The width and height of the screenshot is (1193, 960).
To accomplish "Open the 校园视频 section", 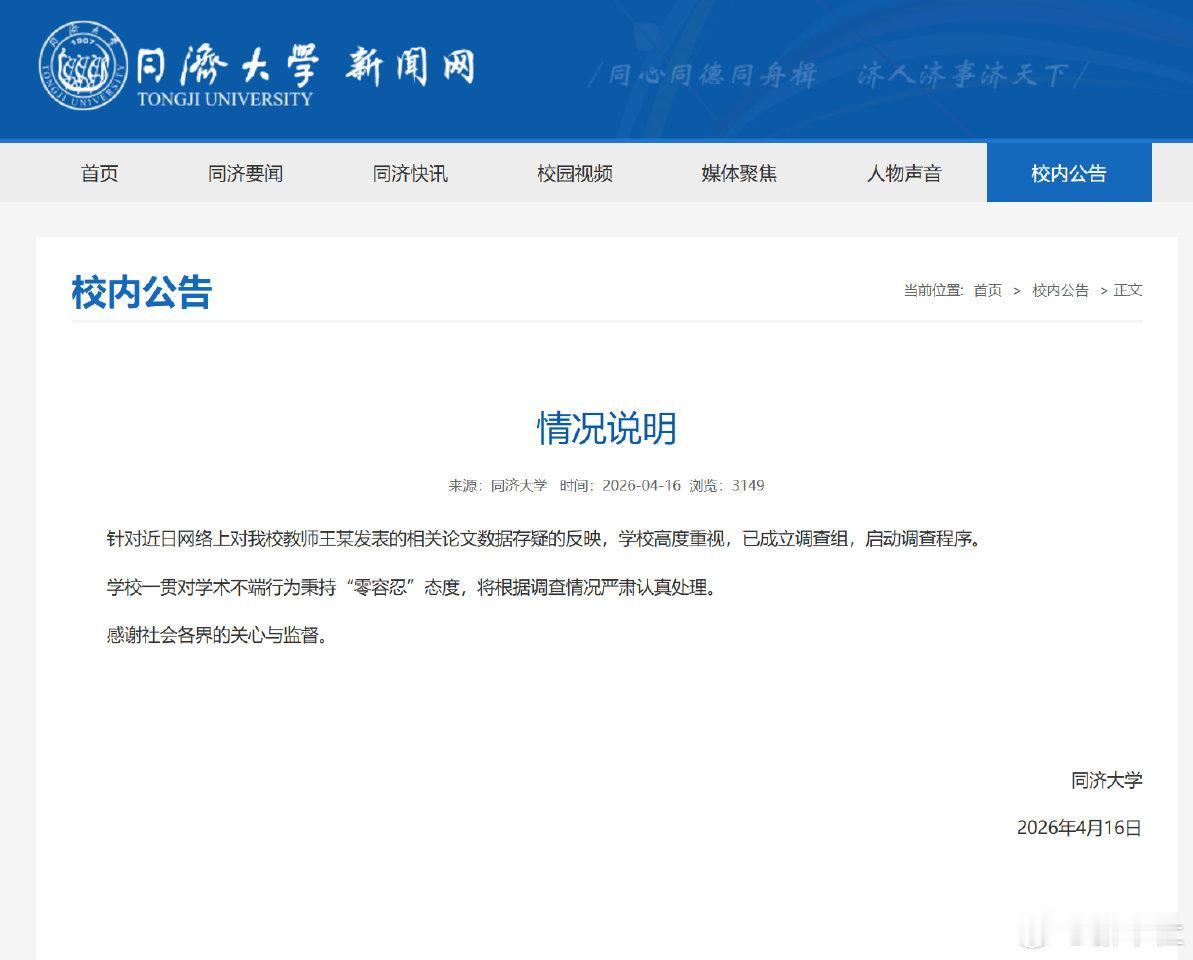I will pyautogui.click(x=575, y=173).
